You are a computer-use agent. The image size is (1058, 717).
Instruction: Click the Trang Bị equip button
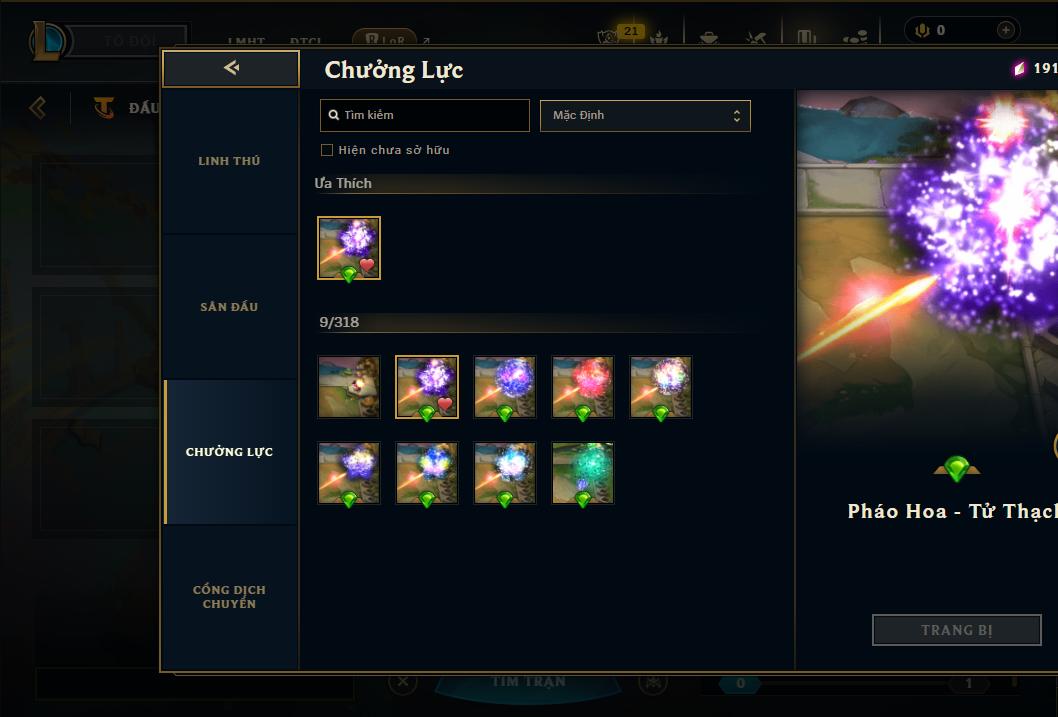tap(957, 630)
